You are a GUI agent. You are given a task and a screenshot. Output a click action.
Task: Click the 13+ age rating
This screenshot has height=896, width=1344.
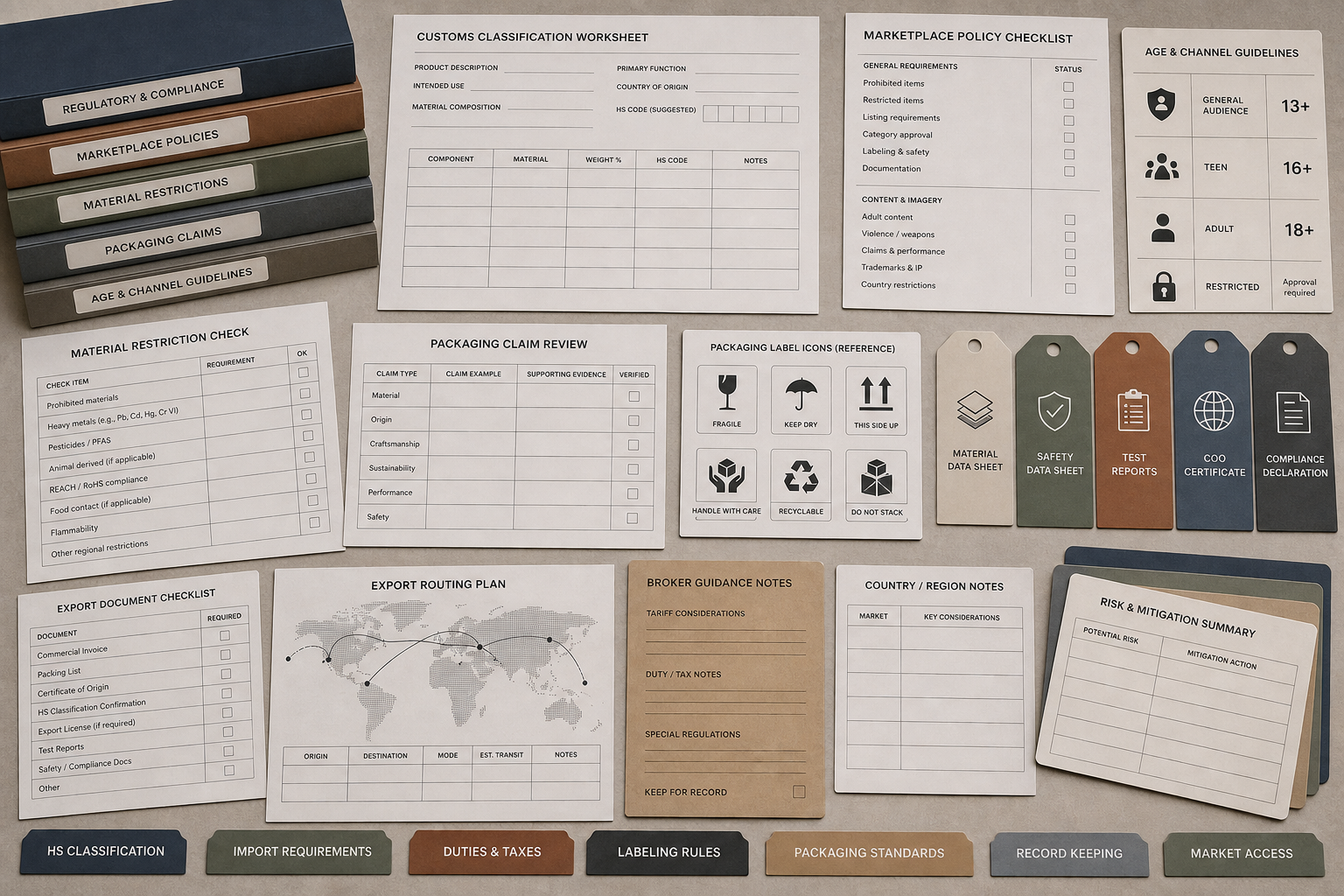click(x=1295, y=107)
